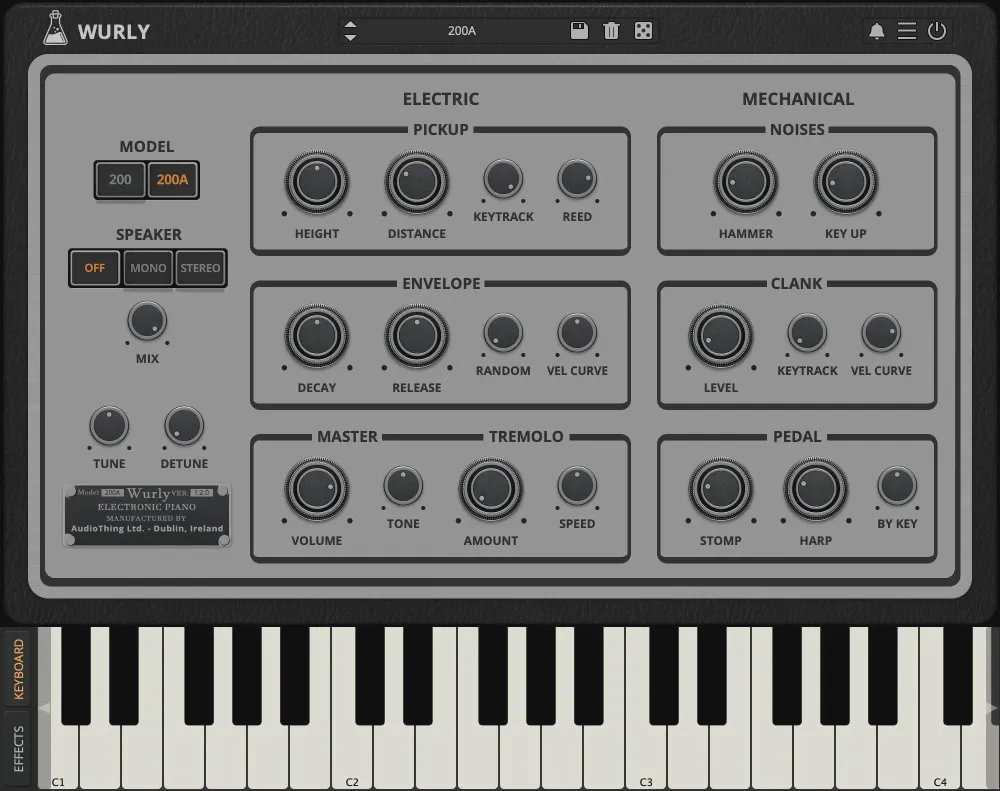1000x791 pixels.
Task: Click the preset up/down stepper arrows
Action: [x=350, y=30]
